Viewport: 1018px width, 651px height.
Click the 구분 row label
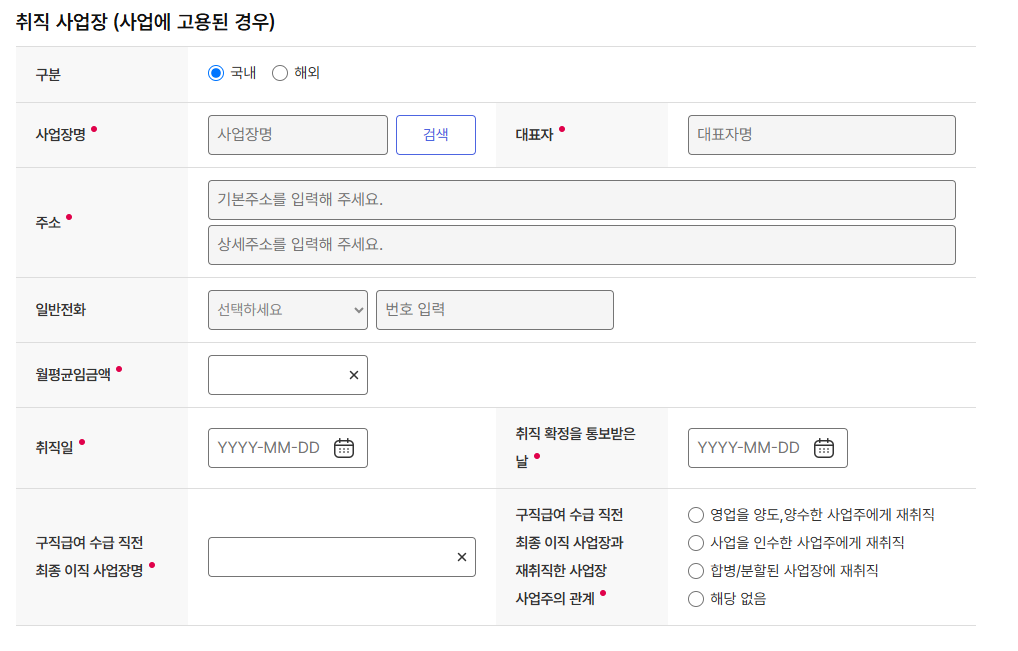tap(48, 75)
